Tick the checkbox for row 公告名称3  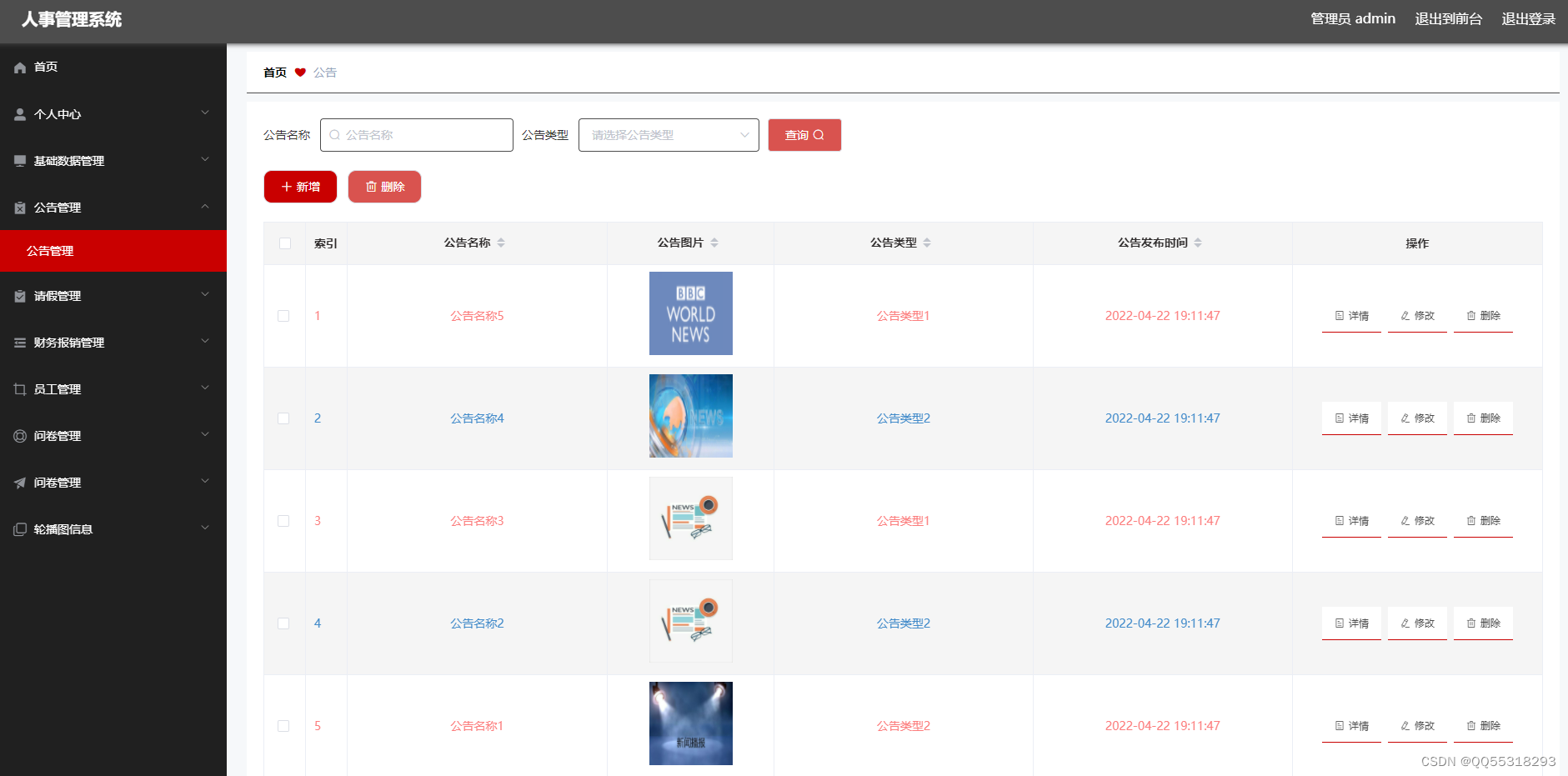(x=283, y=521)
